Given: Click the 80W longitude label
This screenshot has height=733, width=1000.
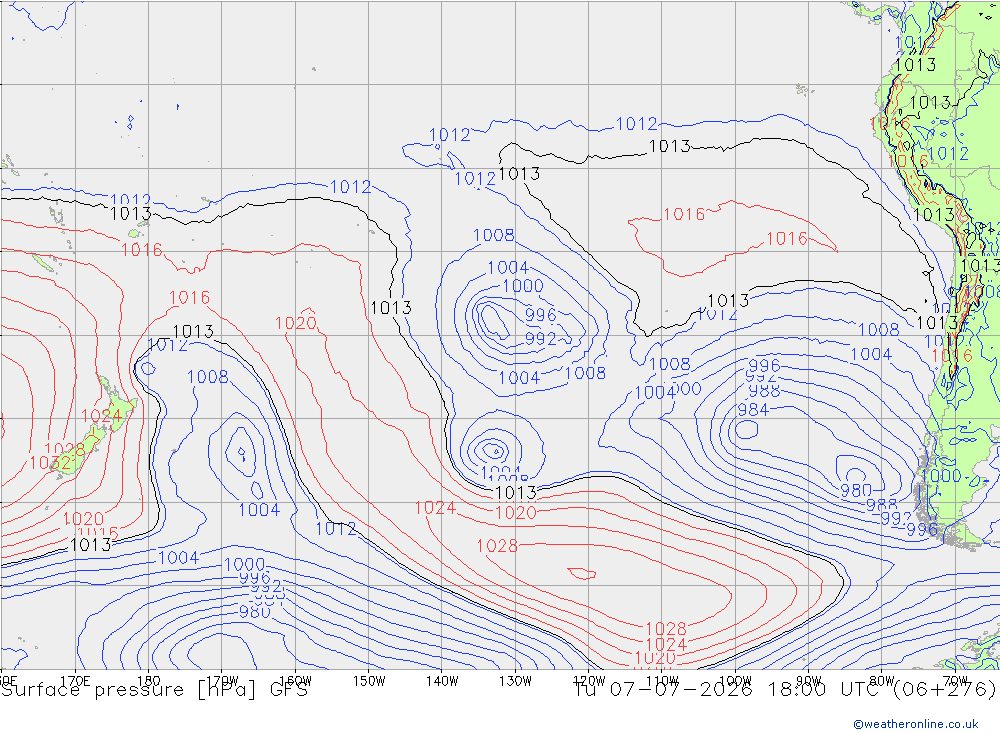Looking at the screenshot, I should [x=882, y=681].
